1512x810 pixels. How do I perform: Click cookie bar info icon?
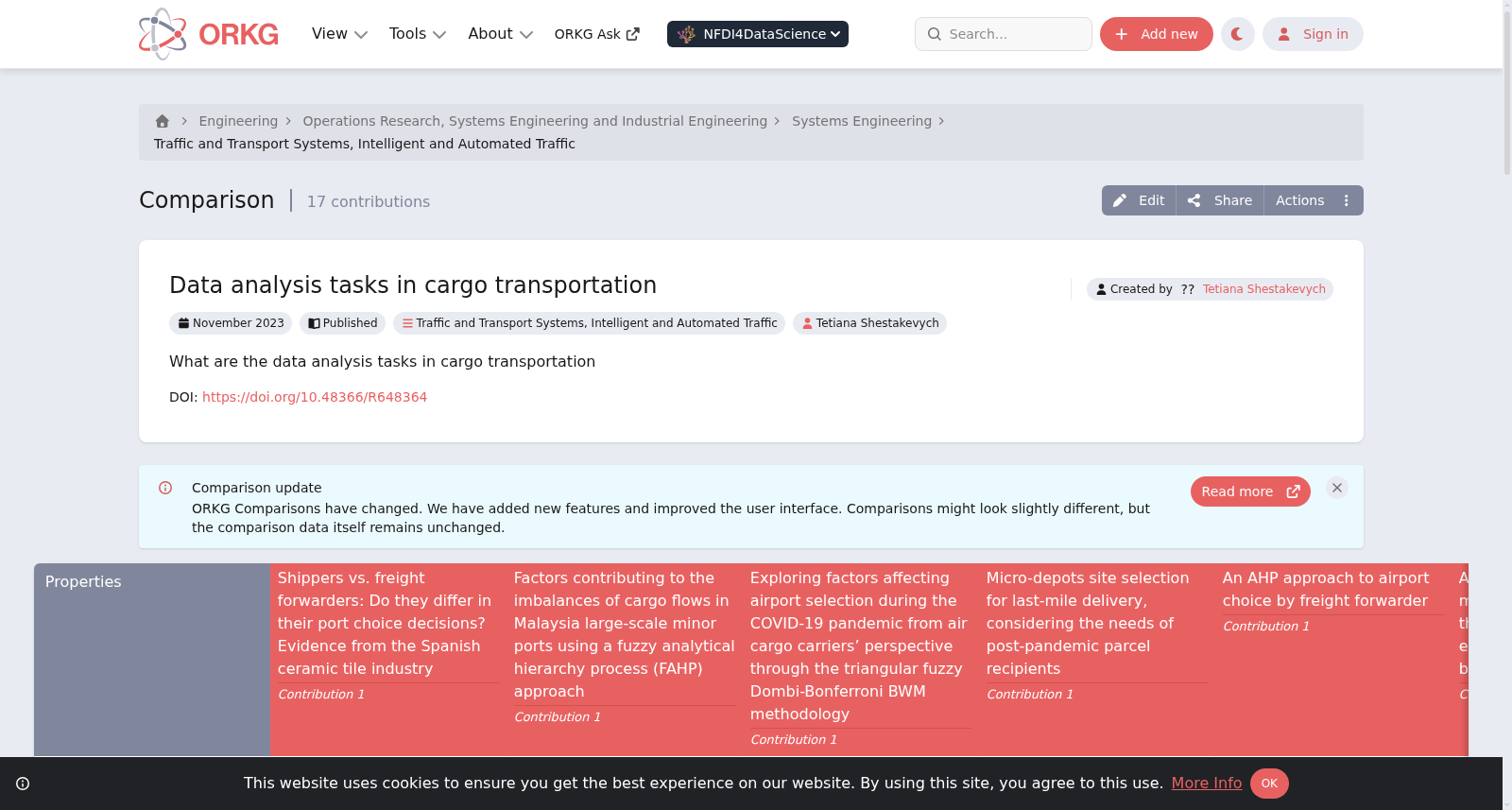(23, 784)
